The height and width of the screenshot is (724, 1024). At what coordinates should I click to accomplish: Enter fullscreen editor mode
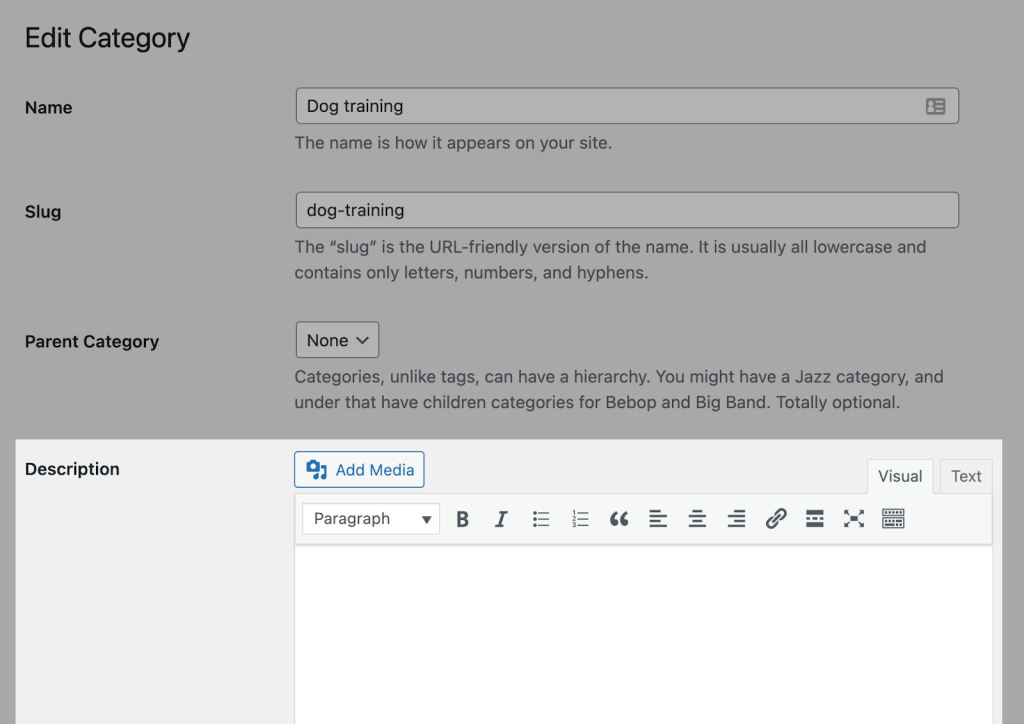pos(854,519)
